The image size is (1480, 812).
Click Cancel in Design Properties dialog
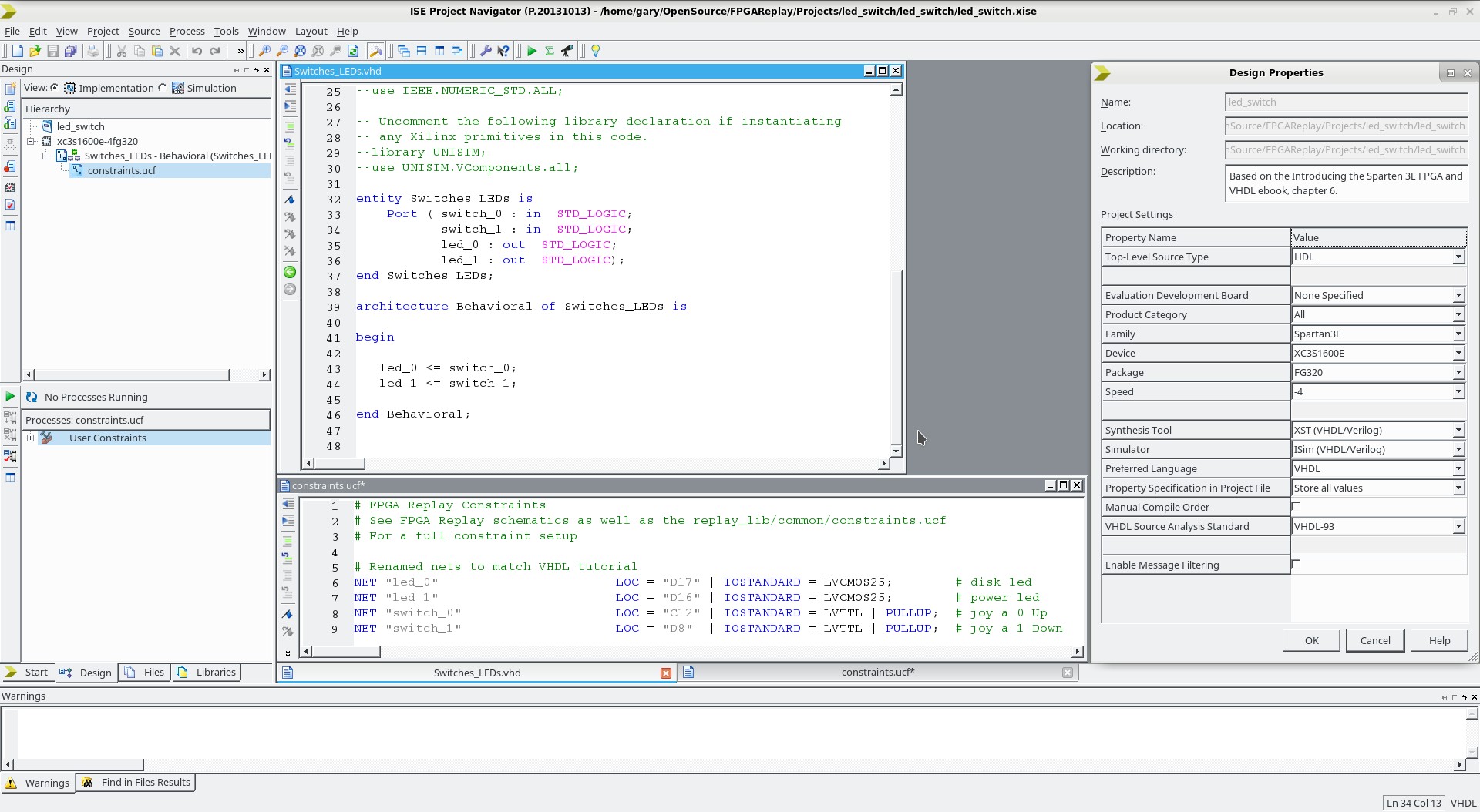pos(1374,640)
